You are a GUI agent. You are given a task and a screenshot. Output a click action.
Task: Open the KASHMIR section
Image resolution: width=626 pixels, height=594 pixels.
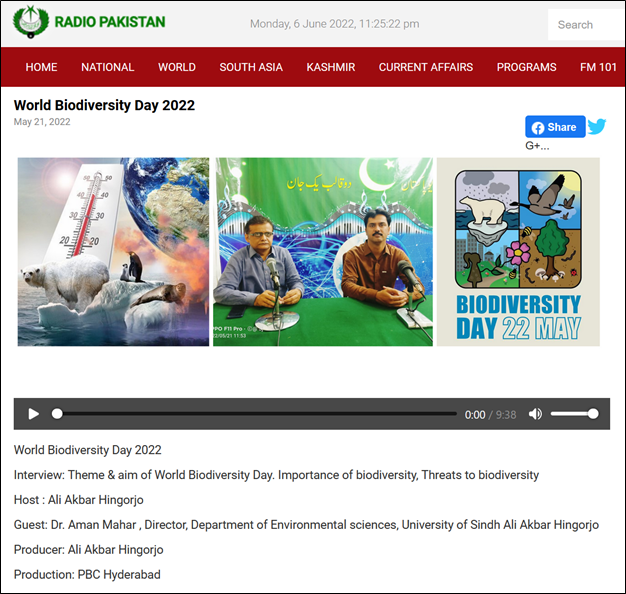(x=330, y=67)
